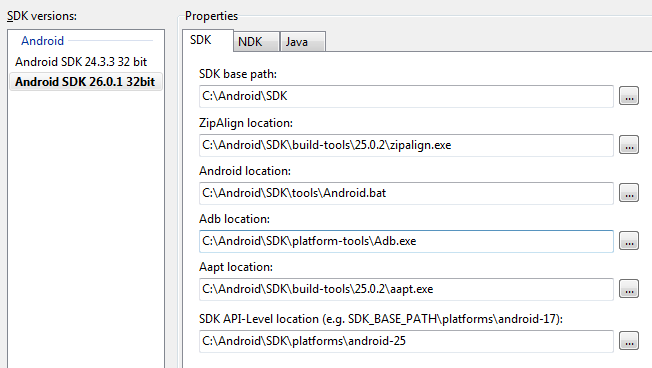Click the 'Adb location:' label
652x368 pixels.
[x=235, y=219]
